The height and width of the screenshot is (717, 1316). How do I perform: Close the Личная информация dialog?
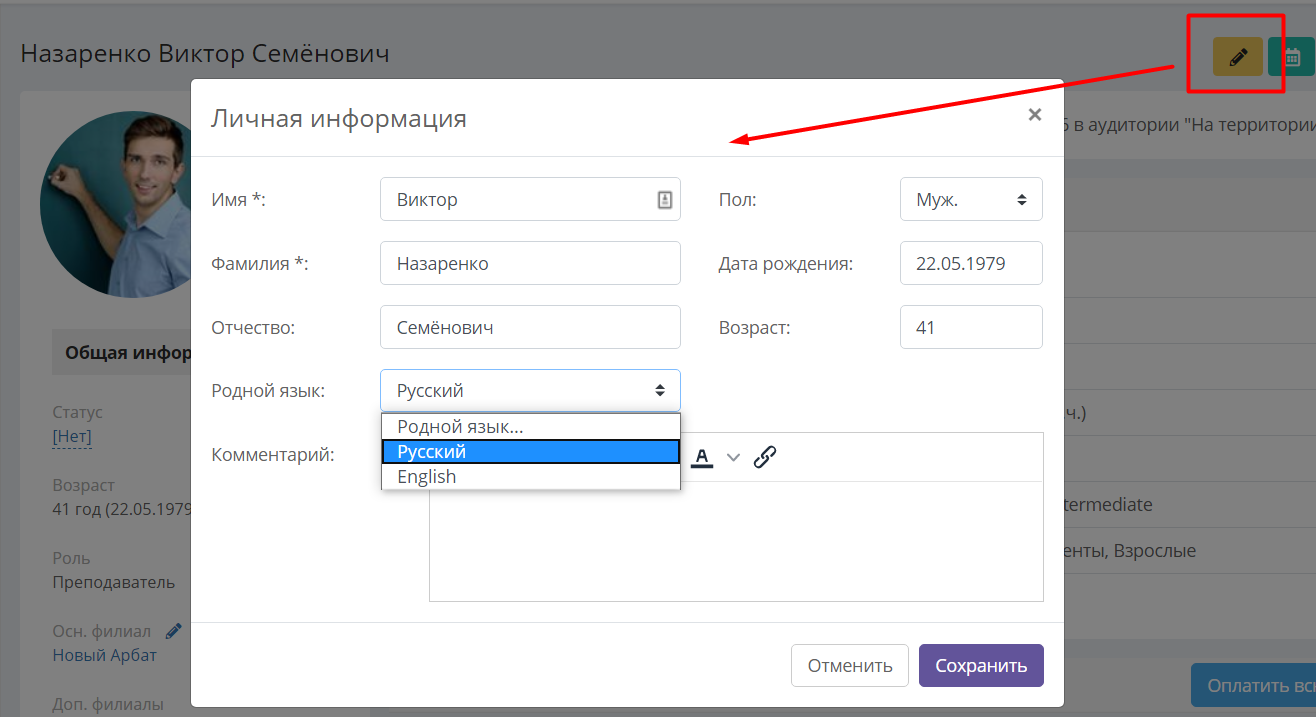coord(1035,115)
